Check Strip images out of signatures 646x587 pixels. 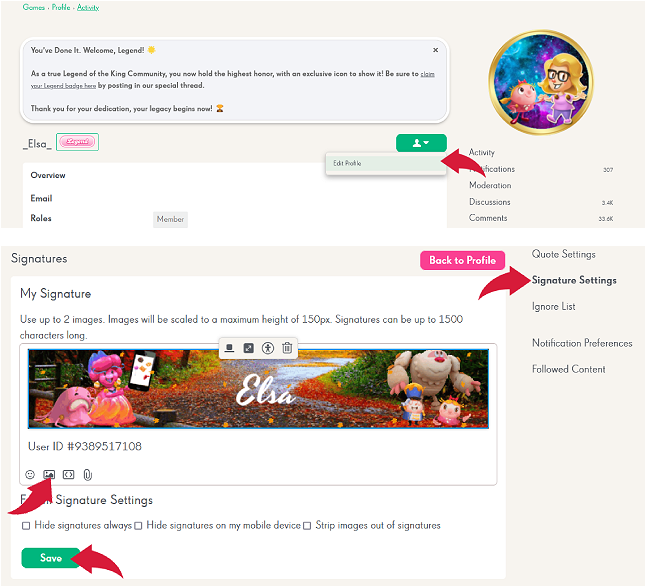pos(307,526)
